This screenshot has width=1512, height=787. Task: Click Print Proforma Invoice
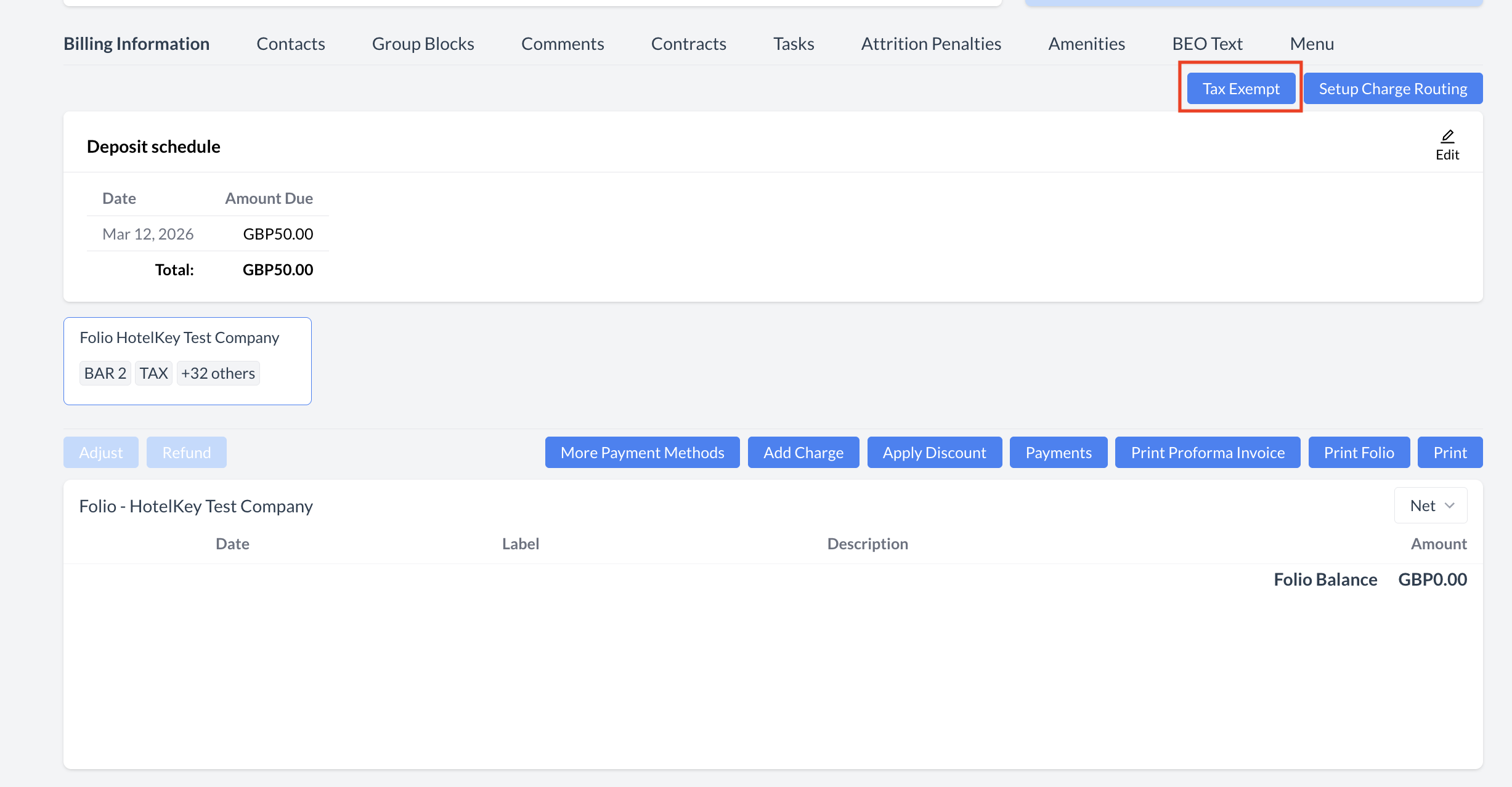point(1207,453)
